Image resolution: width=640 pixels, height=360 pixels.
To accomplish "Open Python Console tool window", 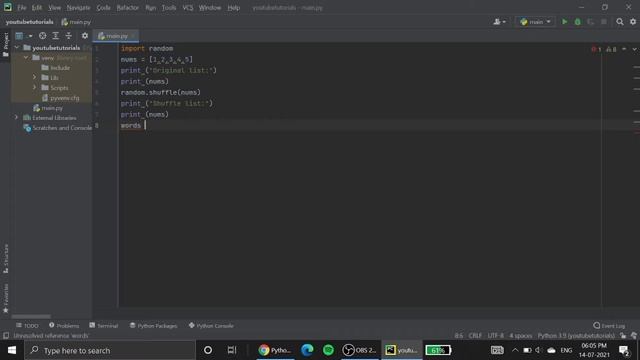I will (x=211, y=326).
